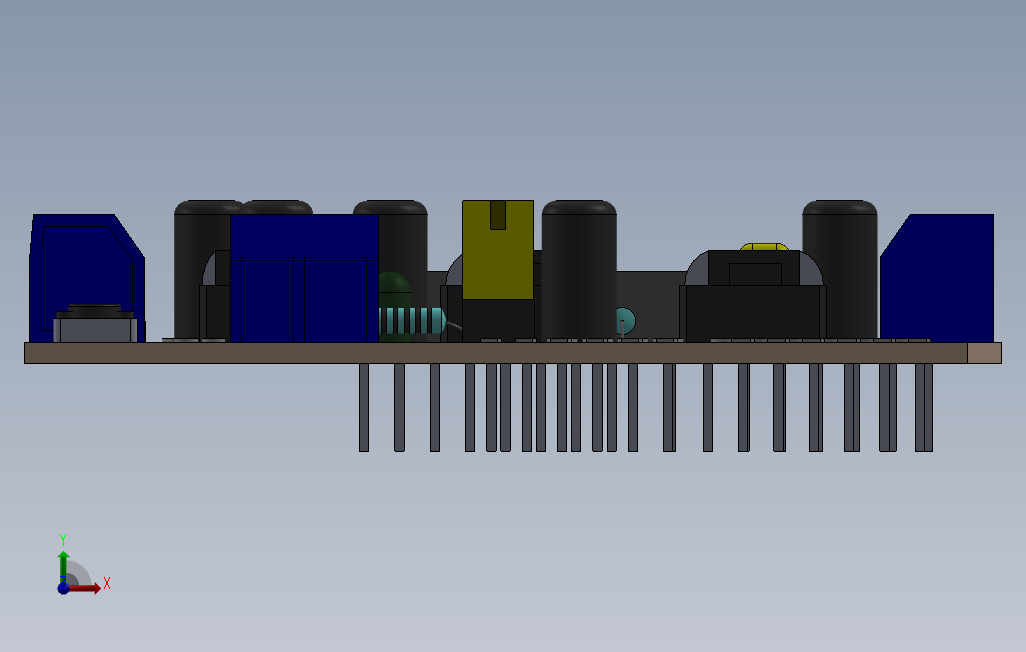Select the black capacitor right of the yellow component

(579, 270)
